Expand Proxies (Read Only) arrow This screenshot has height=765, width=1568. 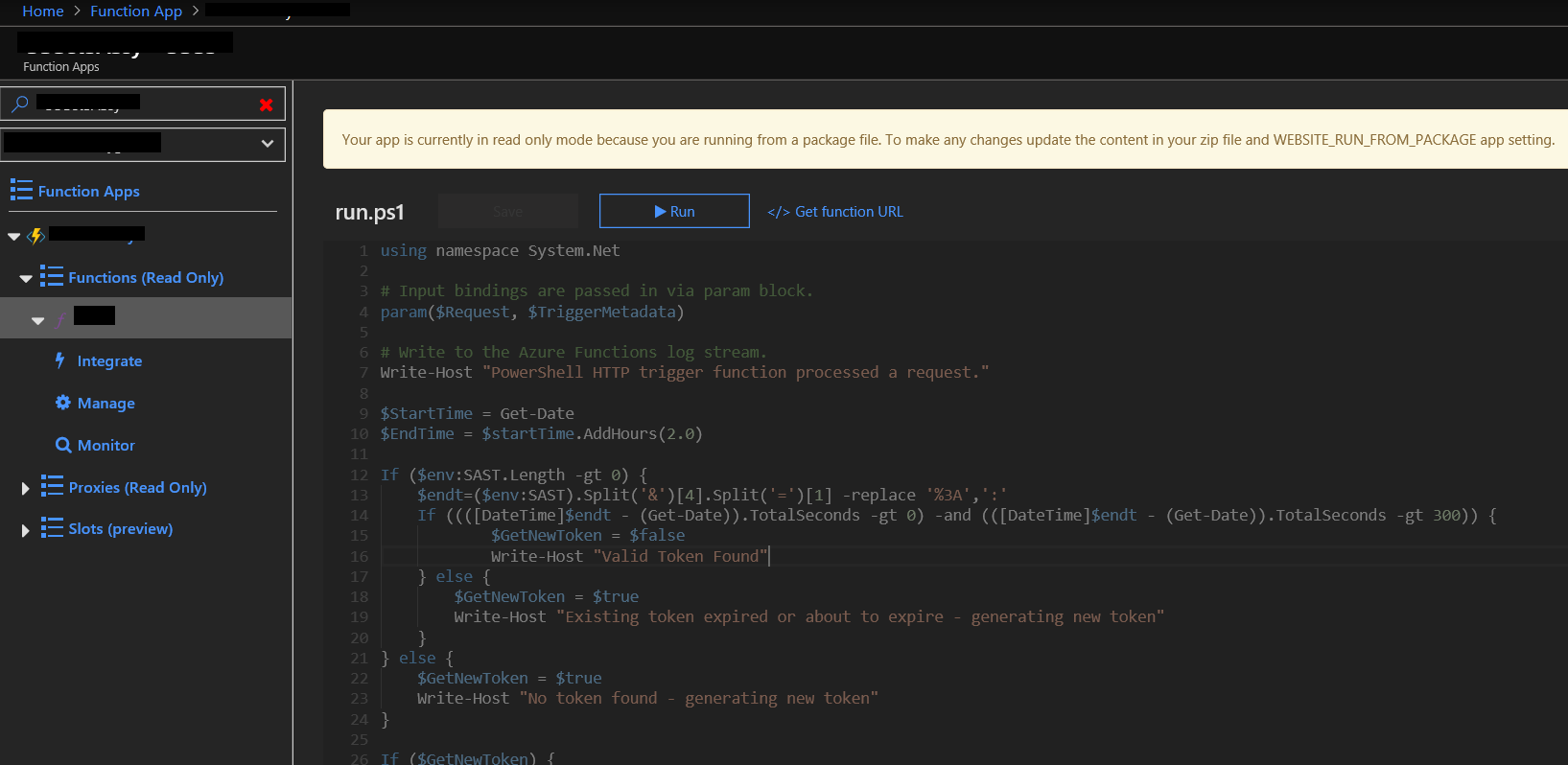pyautogui.click(x=25, y=489)
